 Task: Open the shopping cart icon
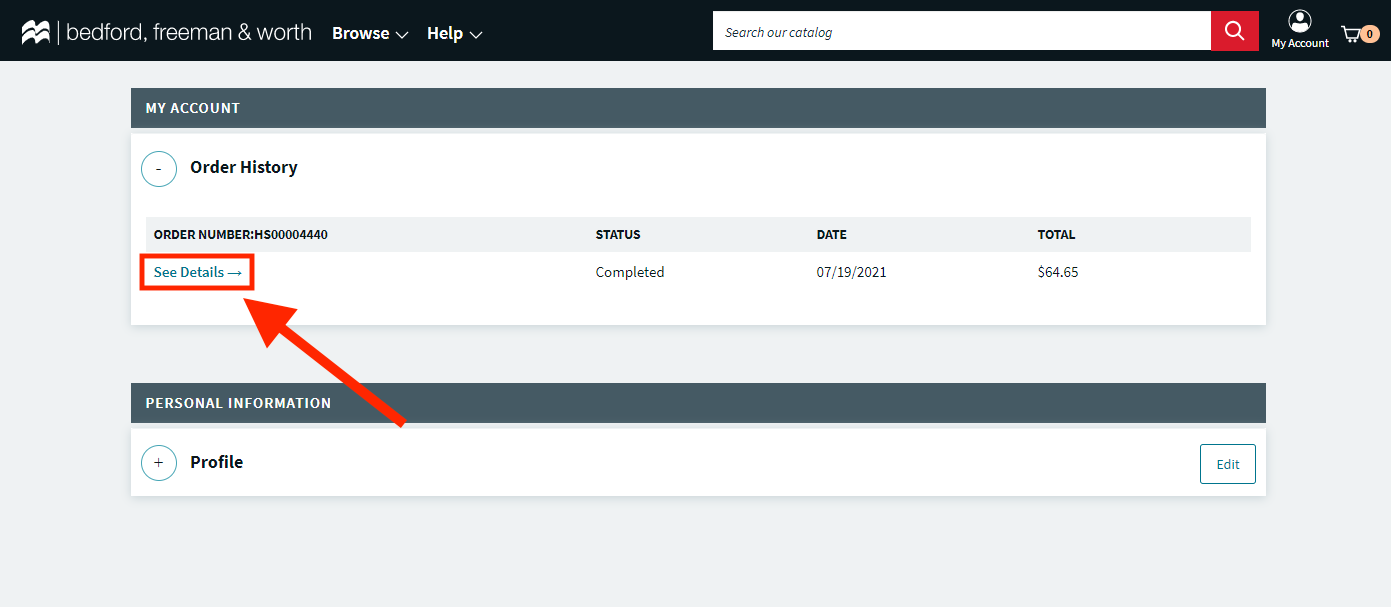[x=1351, y=34]
